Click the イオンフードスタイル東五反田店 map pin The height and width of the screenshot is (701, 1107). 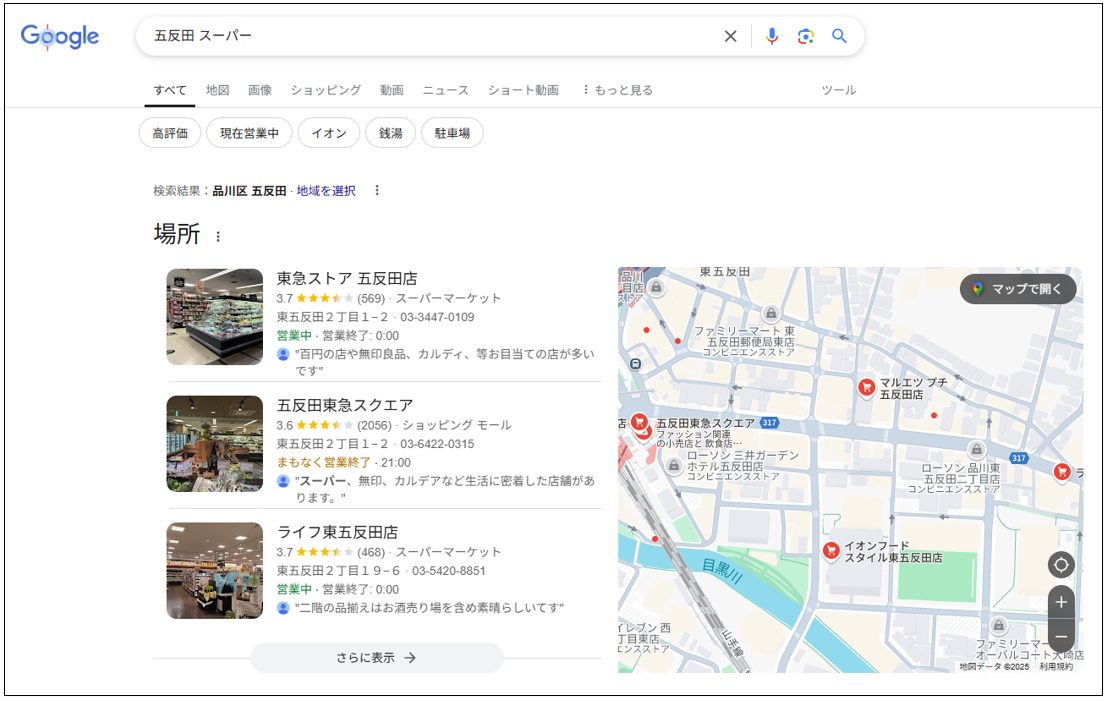pos(832,550)
